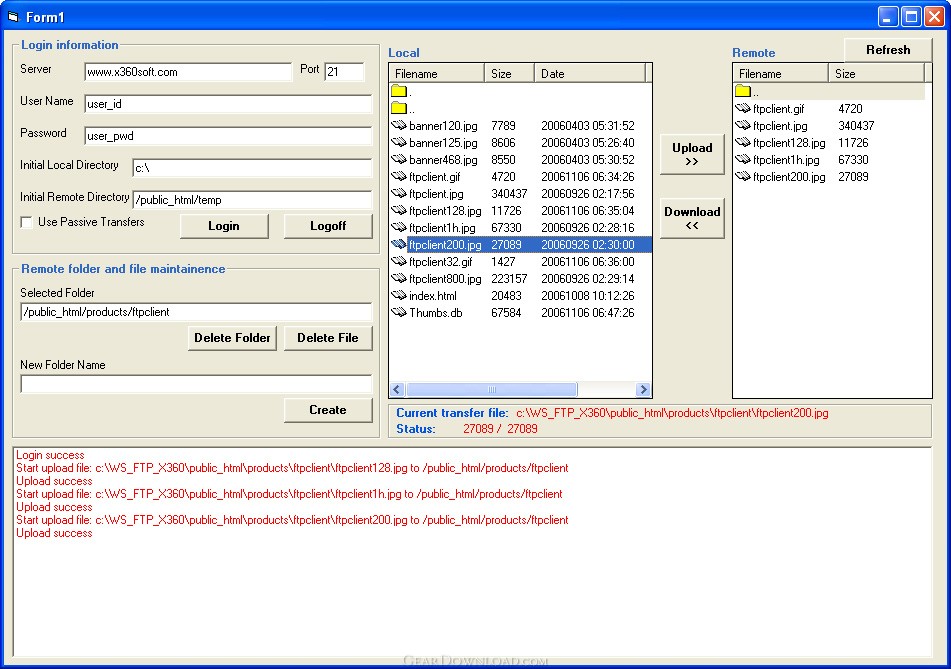Upload the selected file to remote

point(692,154)
